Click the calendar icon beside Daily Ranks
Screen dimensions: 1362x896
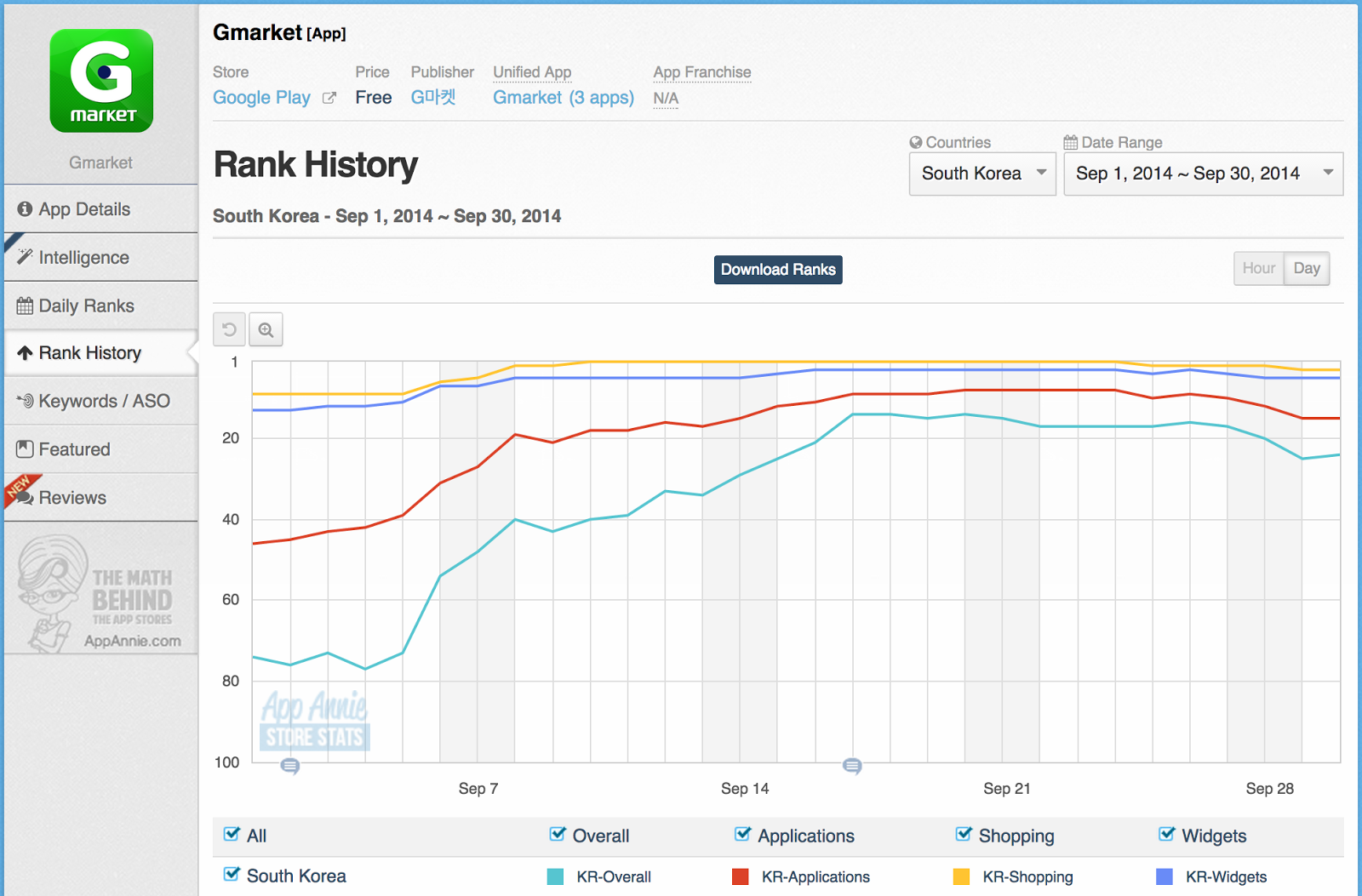click(25, 305)
